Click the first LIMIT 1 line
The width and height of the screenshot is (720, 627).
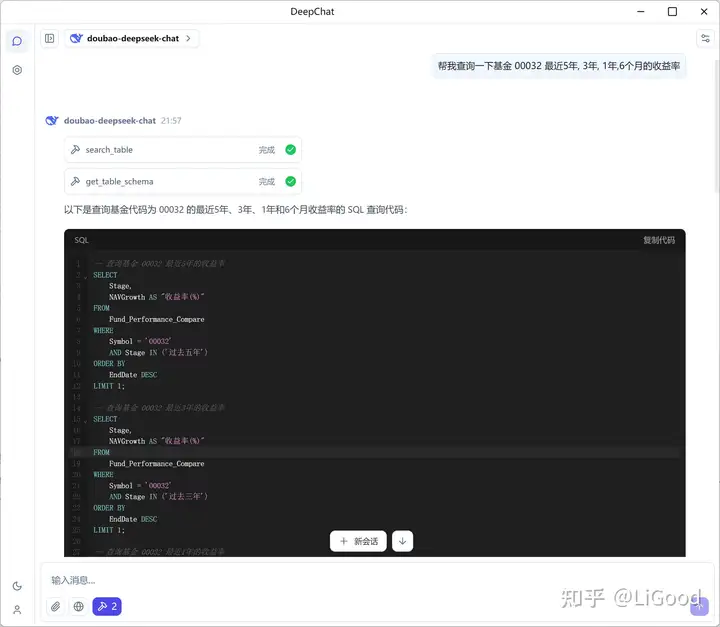(109, 386)
